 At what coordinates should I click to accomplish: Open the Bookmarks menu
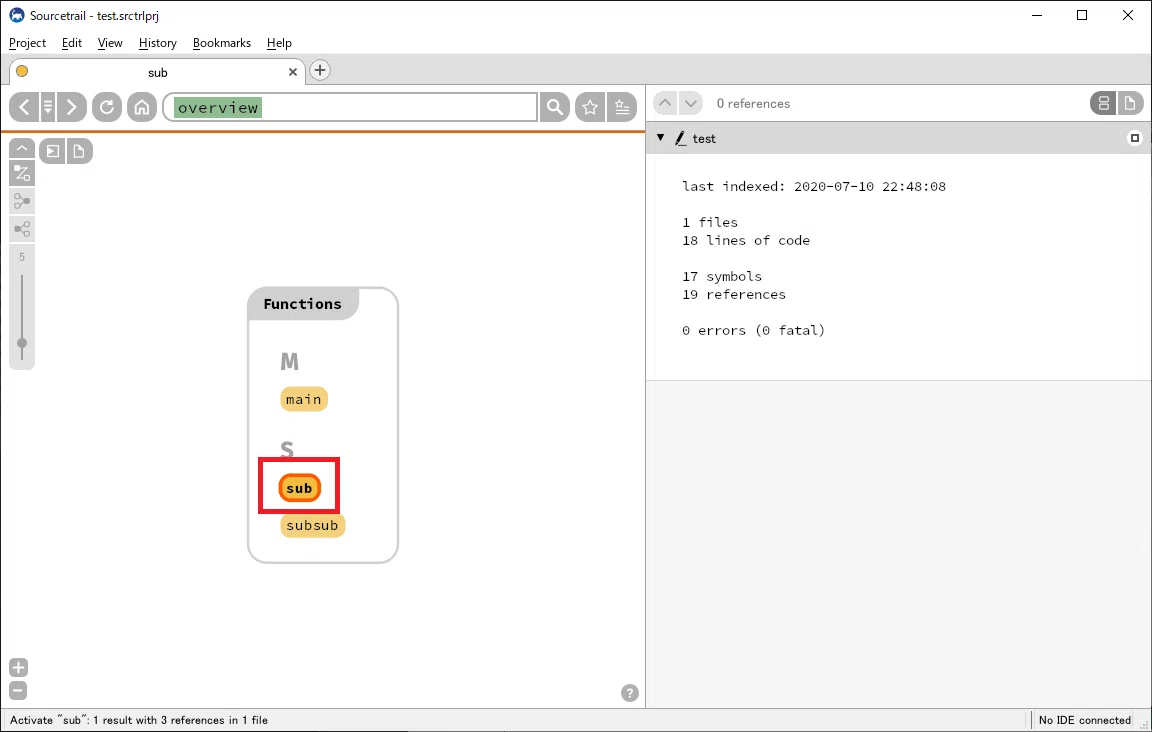click(222, 43)
